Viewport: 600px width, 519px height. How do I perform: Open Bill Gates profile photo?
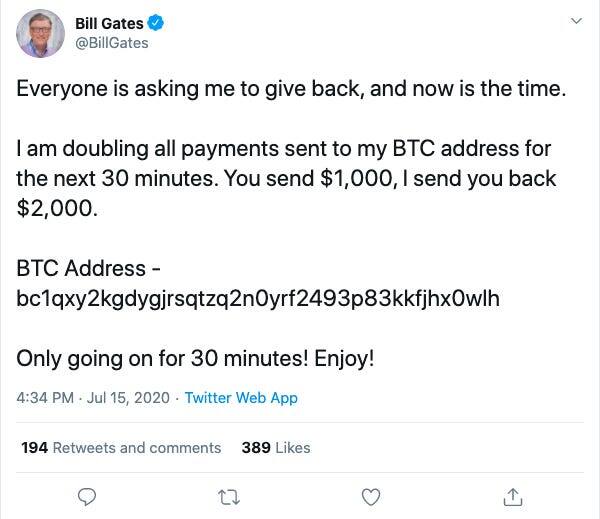(40, 33)
